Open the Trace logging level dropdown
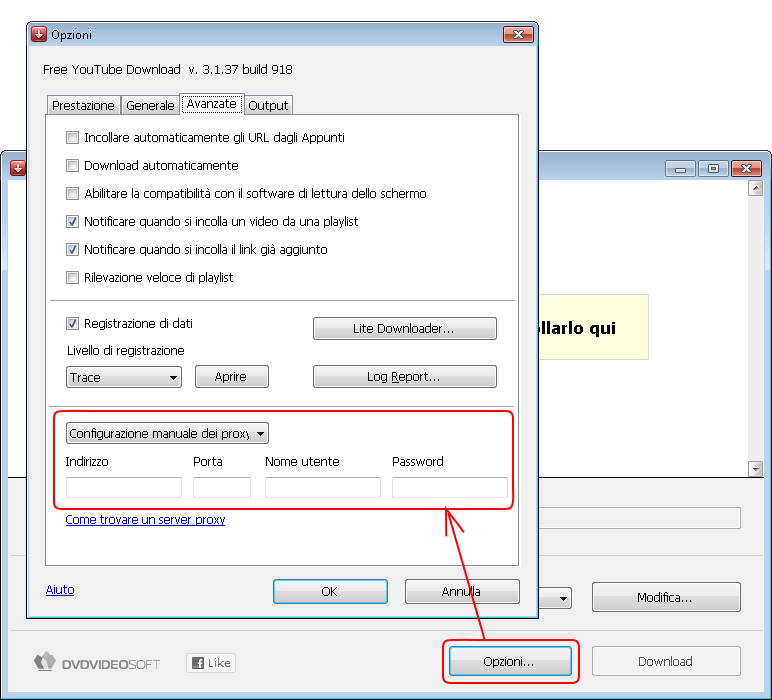Screen dimensions: 772x700 point(124,378)
